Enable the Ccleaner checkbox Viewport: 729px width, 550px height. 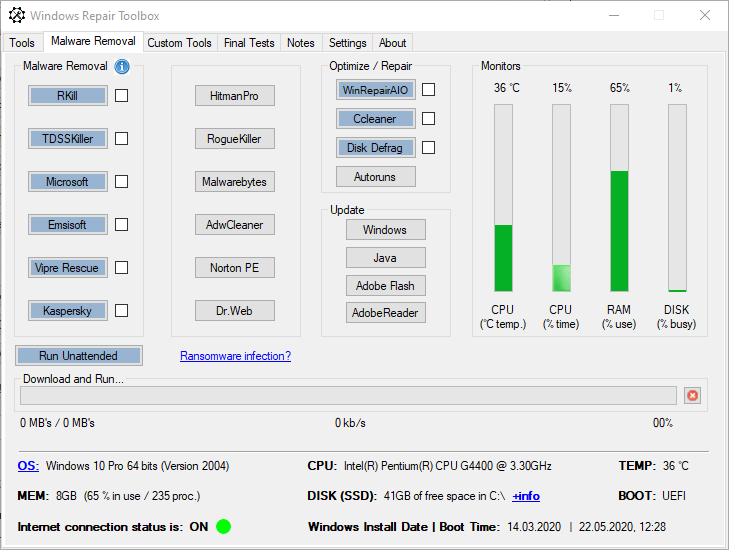coord(428,119)
